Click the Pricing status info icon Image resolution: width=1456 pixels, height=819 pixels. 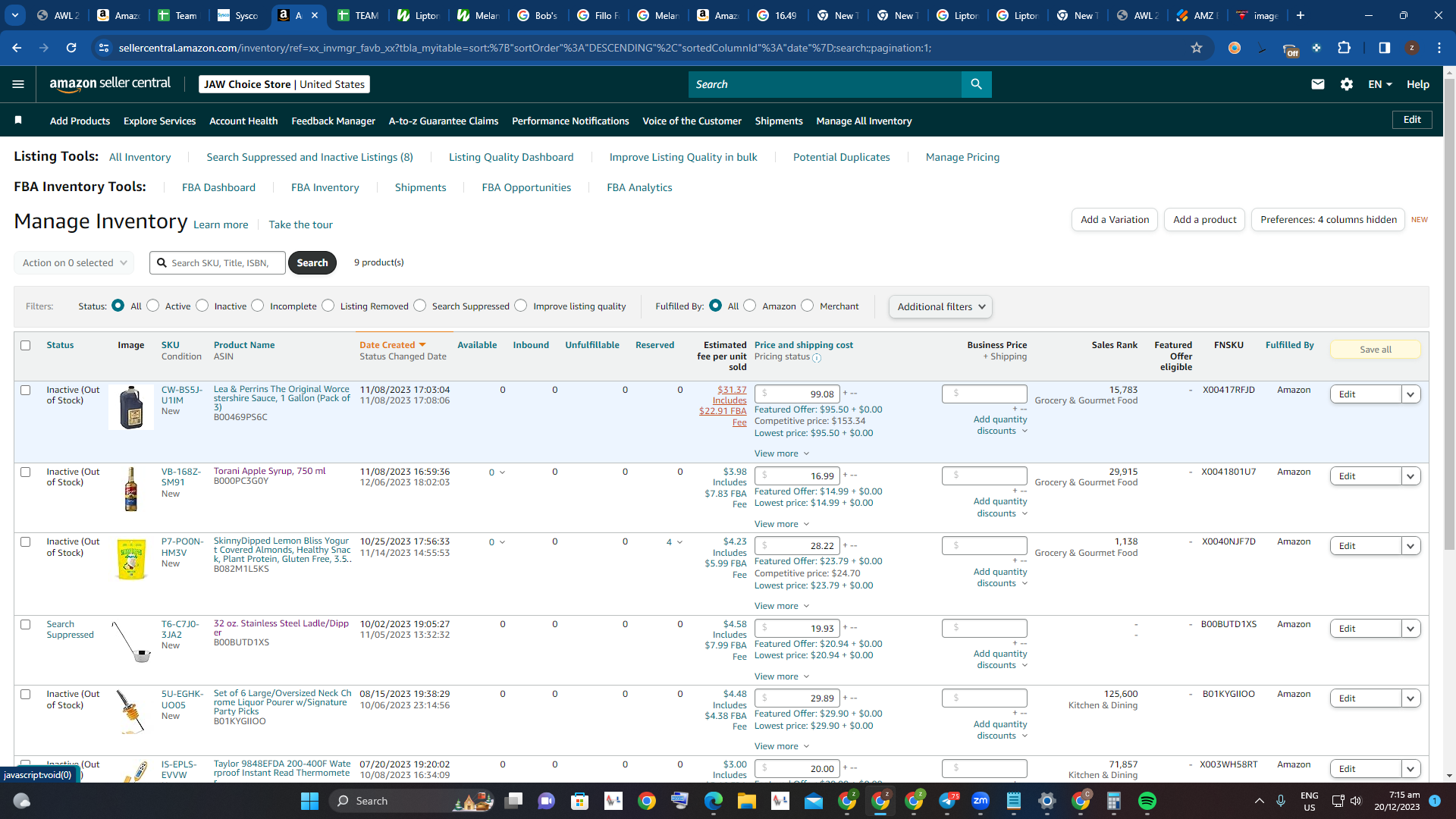(817, 358)
